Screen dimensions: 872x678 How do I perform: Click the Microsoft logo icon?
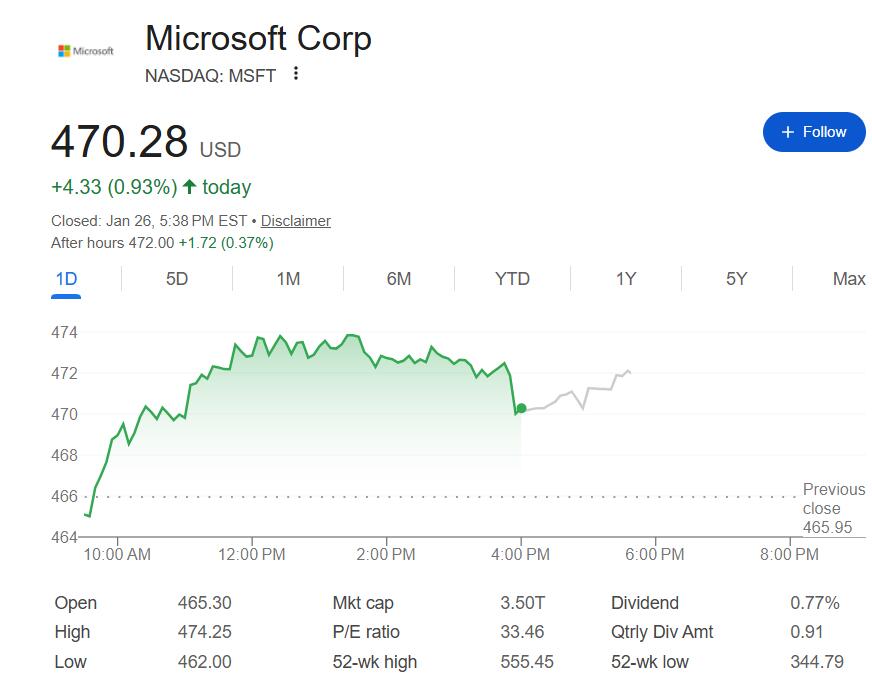pyautogui.click(x=85, y=50)
